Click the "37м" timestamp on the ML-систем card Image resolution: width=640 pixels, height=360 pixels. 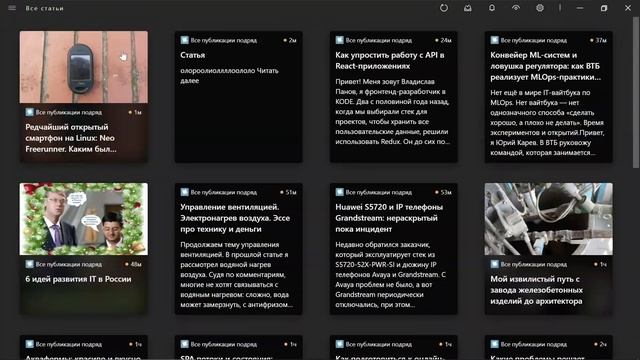[x=601, y=40]
